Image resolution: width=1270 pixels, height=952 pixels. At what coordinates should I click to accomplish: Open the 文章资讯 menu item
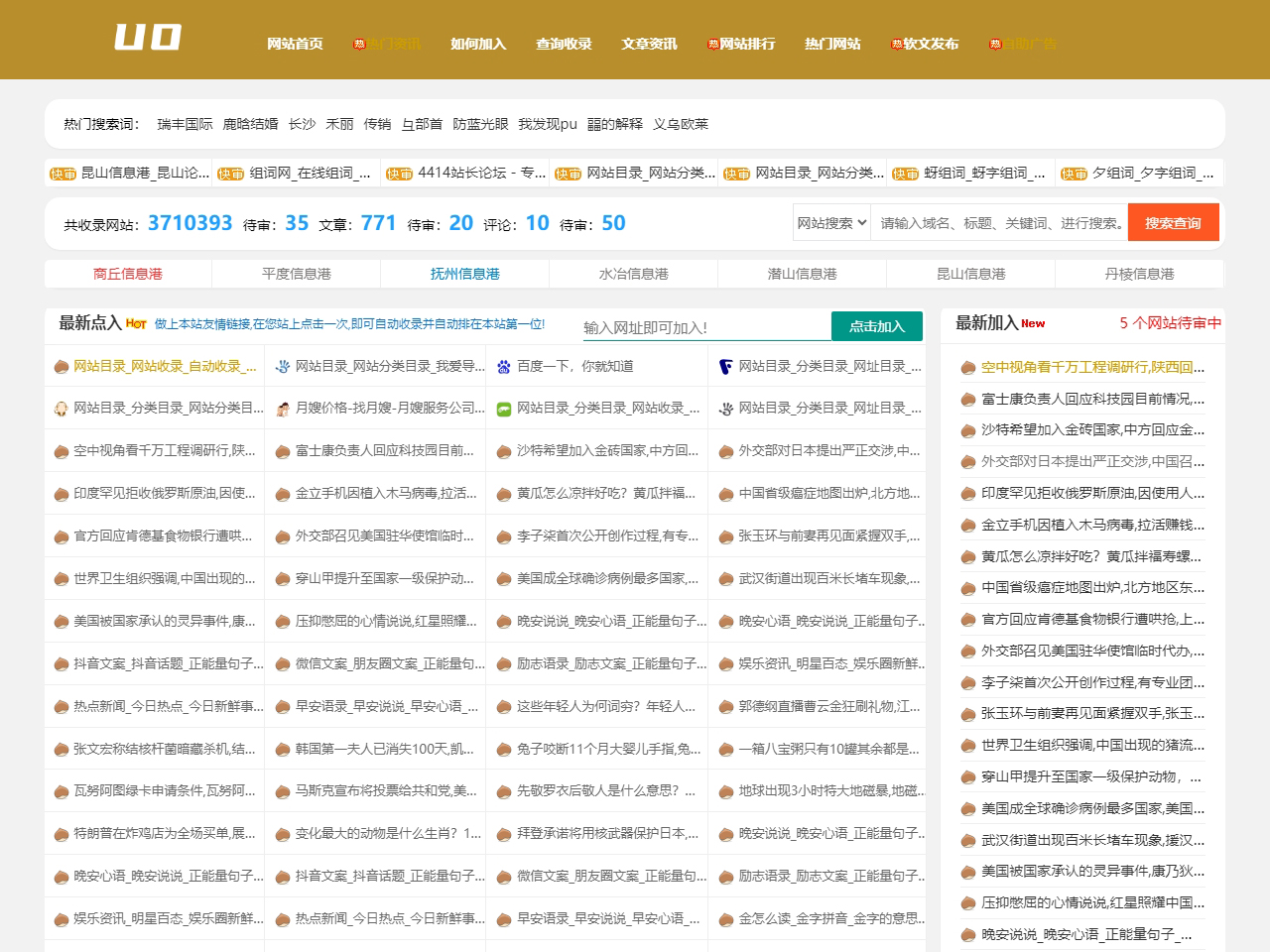coord(647,44)
